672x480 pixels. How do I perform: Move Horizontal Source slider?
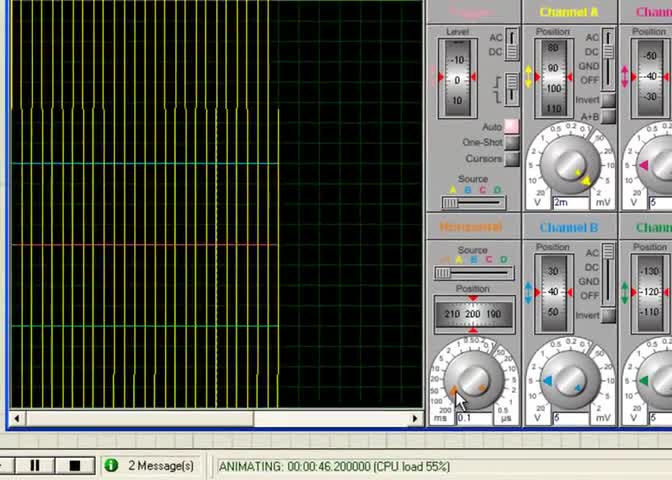tap(474, 273)
